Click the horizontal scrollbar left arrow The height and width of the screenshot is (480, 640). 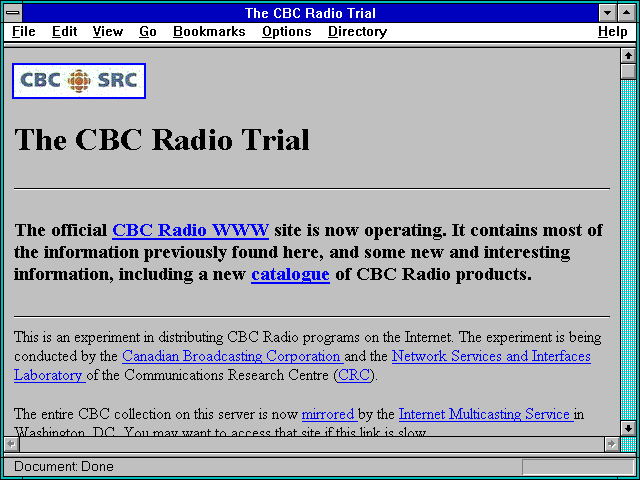(11, 444)
